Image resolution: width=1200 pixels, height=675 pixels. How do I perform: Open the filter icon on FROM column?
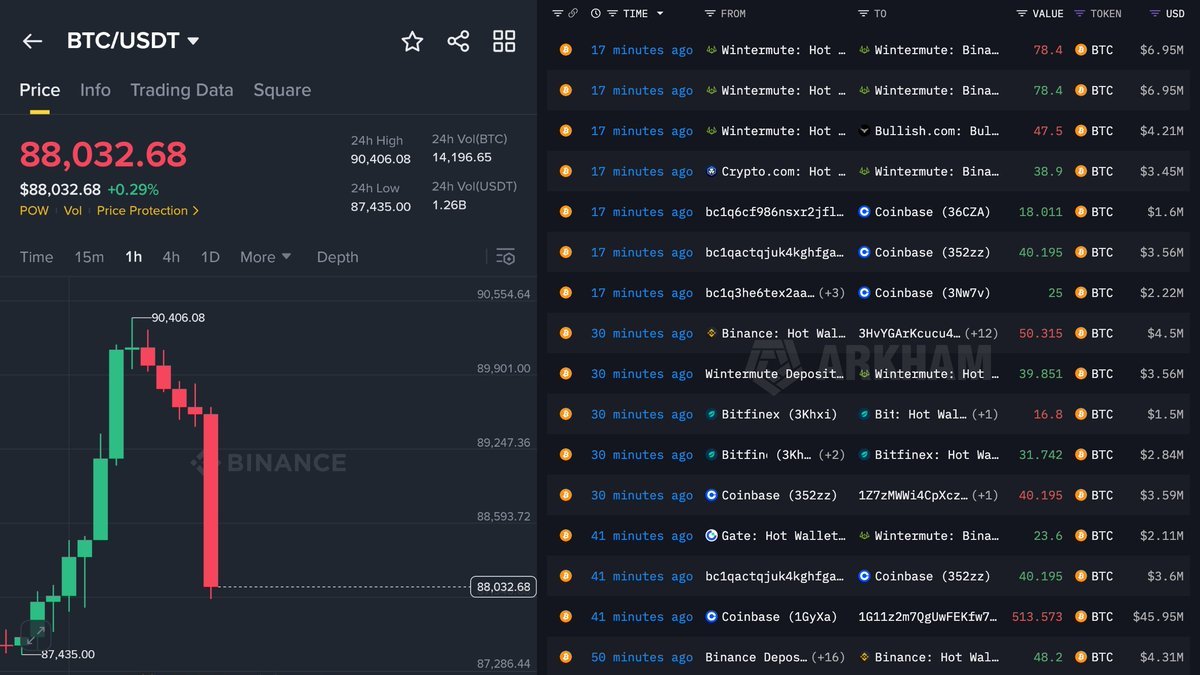point(712,13)
